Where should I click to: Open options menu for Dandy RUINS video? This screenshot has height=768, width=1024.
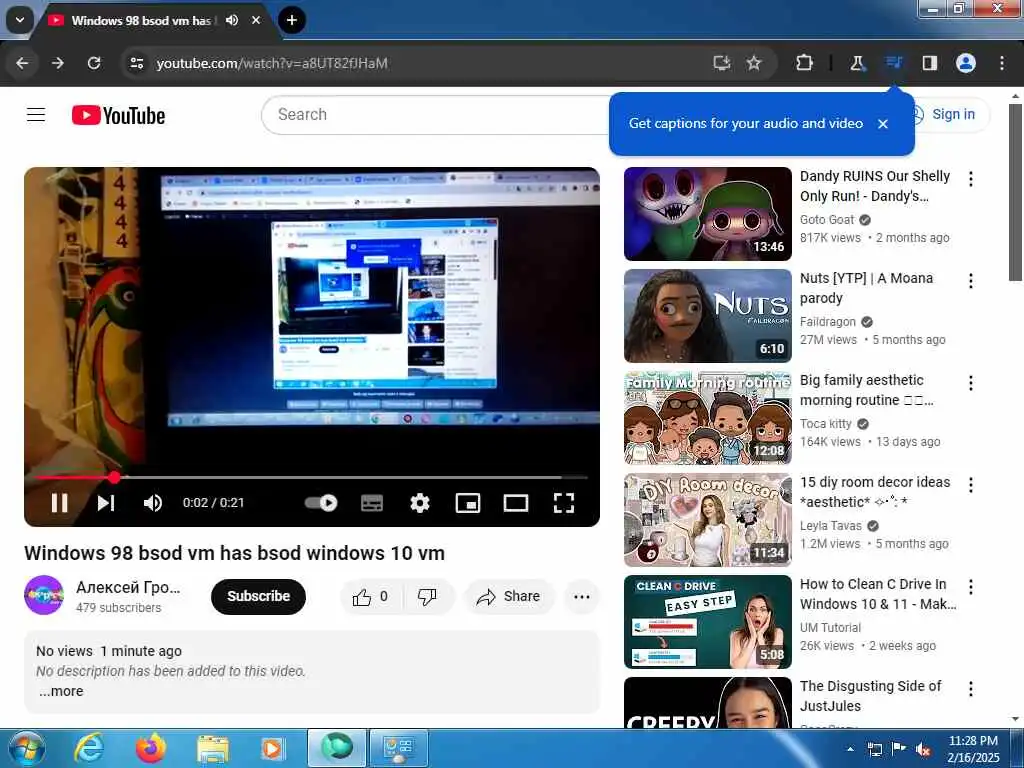(971, 179)
